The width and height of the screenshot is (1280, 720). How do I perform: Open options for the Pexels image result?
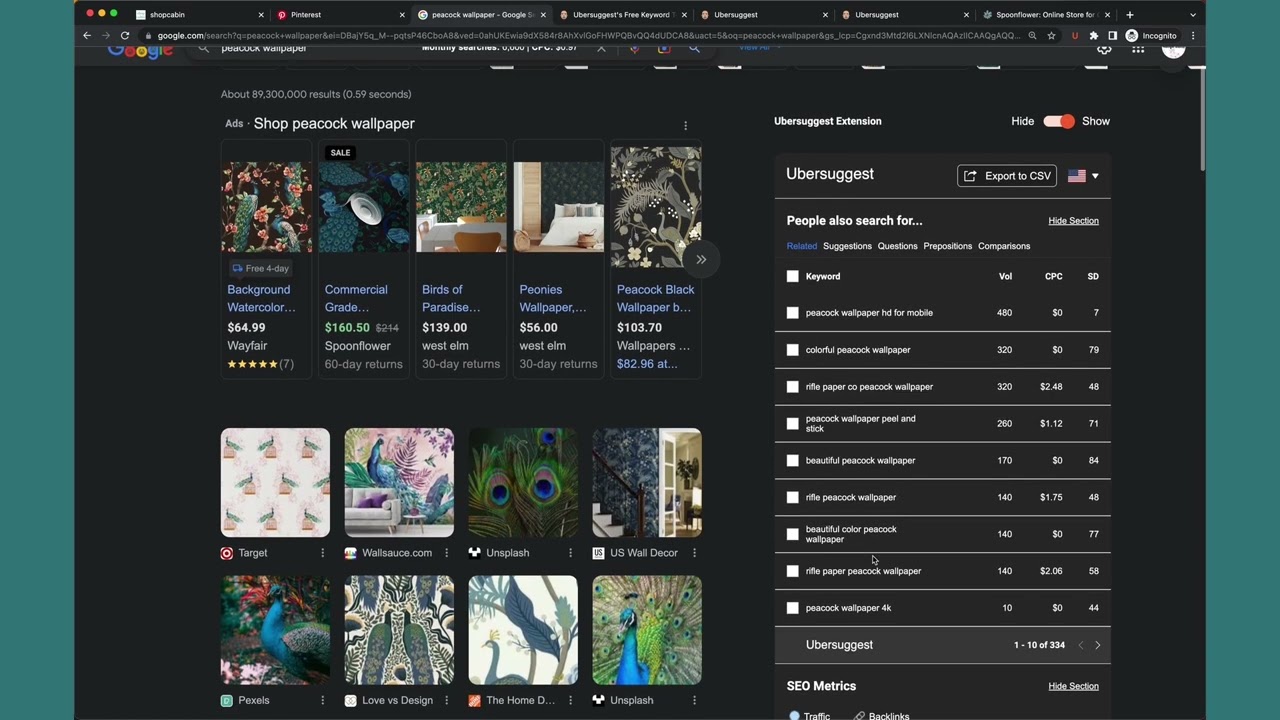click(x=322, y=701)
